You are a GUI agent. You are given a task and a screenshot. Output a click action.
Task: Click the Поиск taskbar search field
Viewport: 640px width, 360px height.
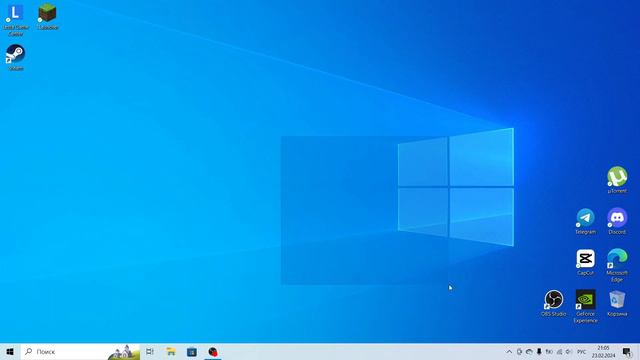[80, 351]
